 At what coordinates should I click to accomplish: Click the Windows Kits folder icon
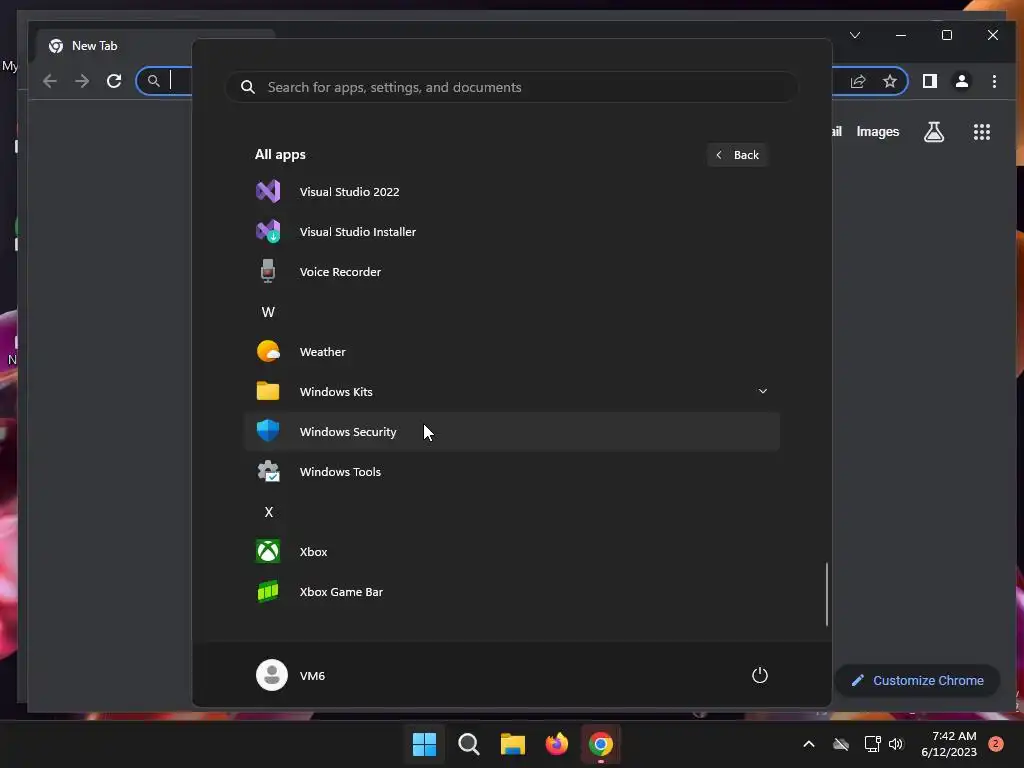[268, 391]
